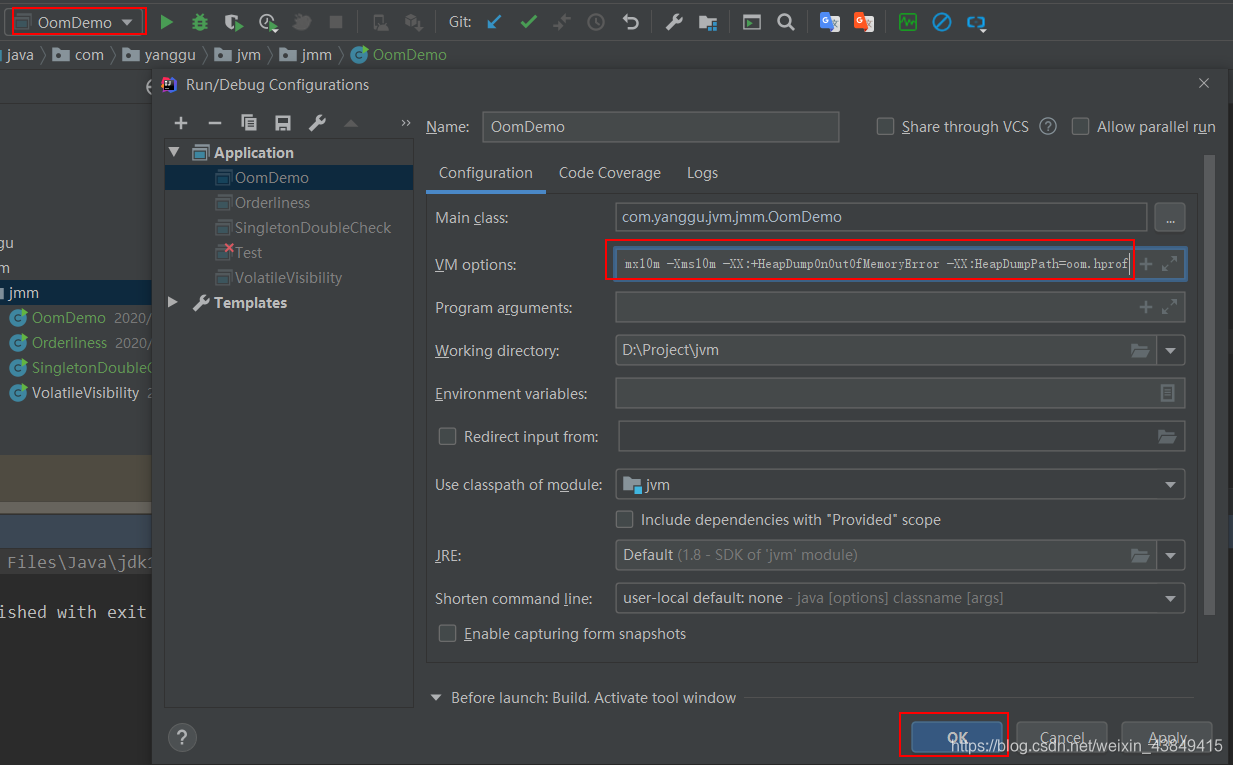1233x765 pixels.
Task: Toggle Include dependencies with Provided scope
Action: click(625, 519)
